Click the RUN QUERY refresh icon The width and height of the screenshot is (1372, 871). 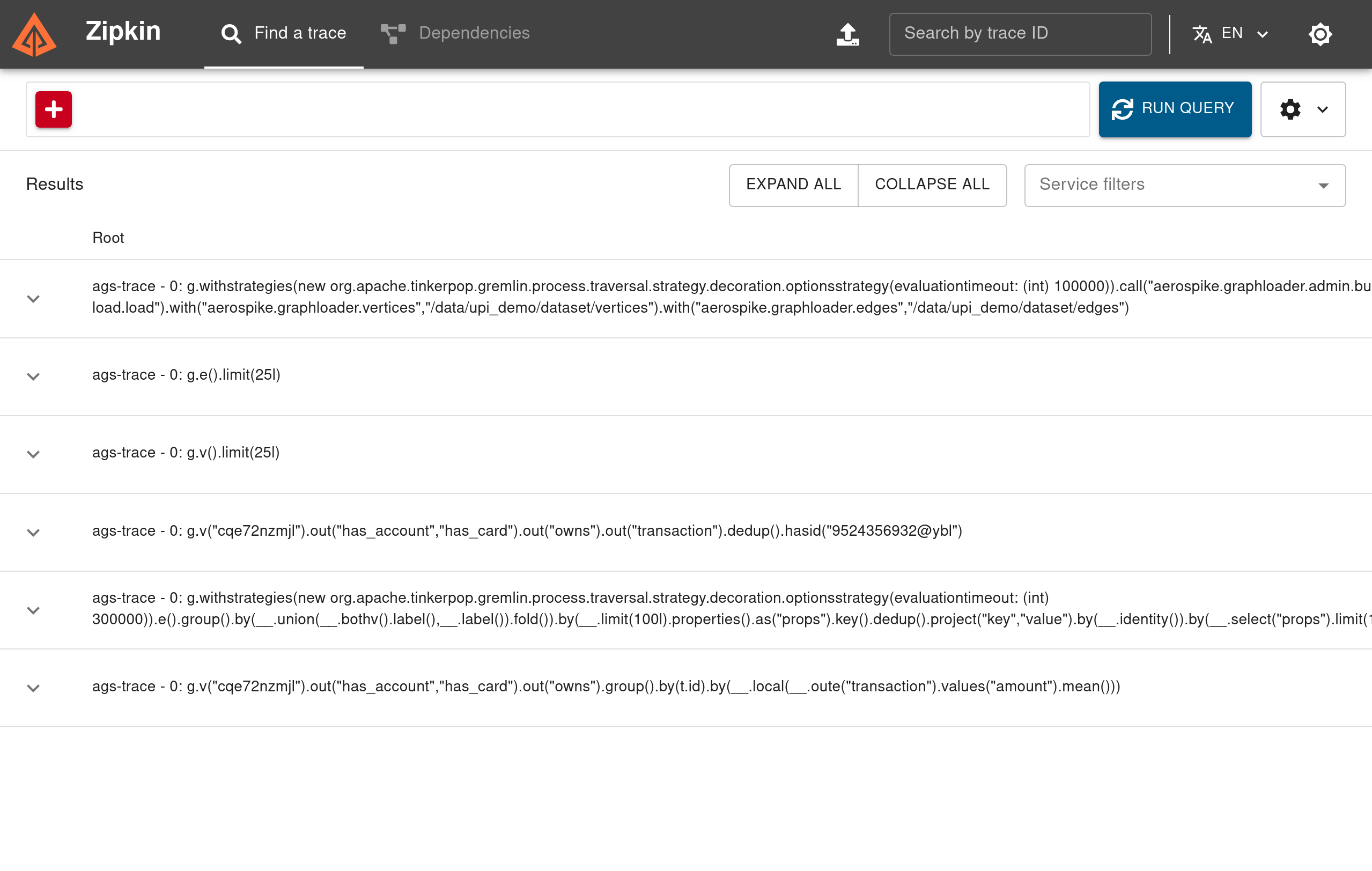(x=1122, y=108)
